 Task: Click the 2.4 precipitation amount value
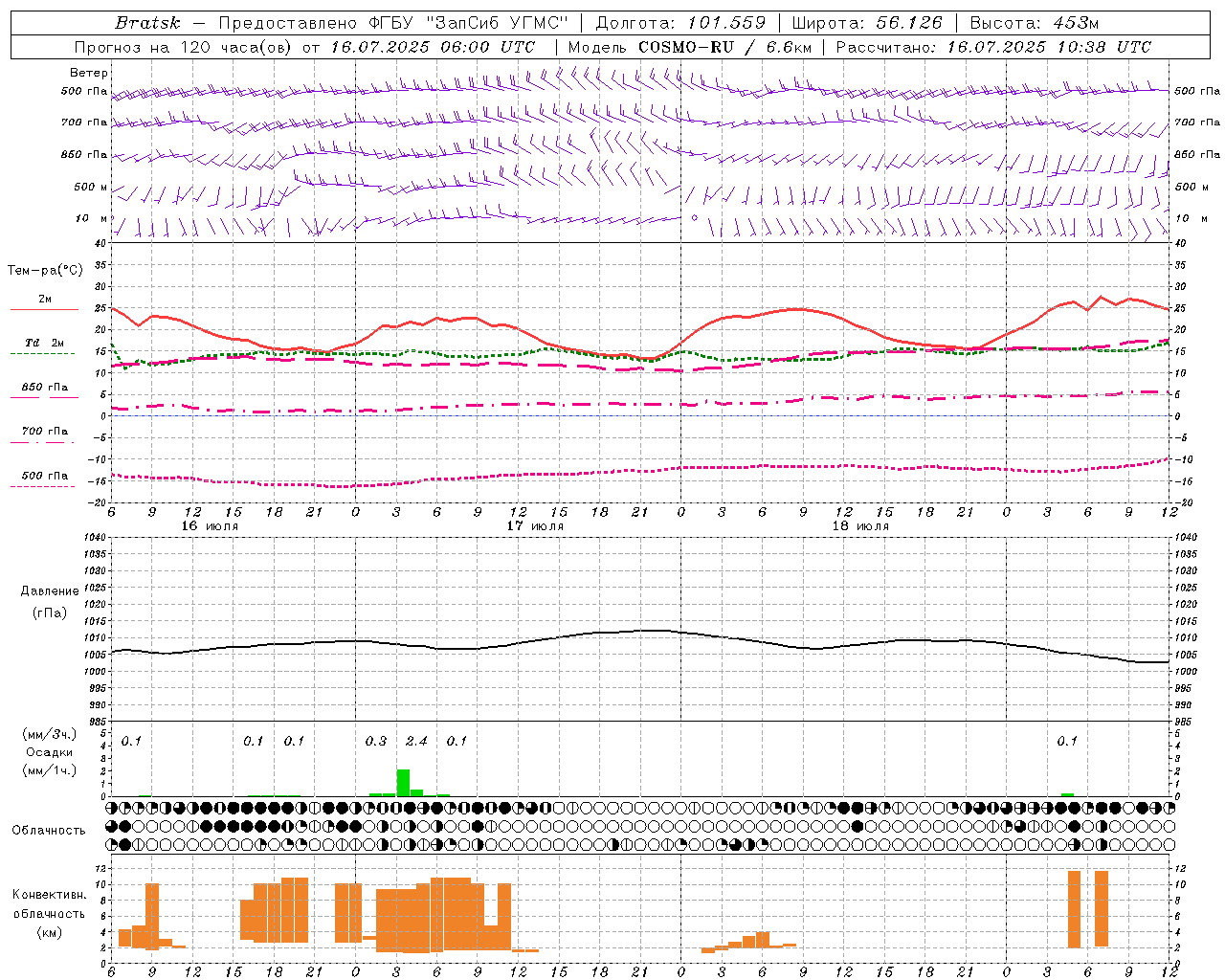pyautogui.click(x=416, y=741)
